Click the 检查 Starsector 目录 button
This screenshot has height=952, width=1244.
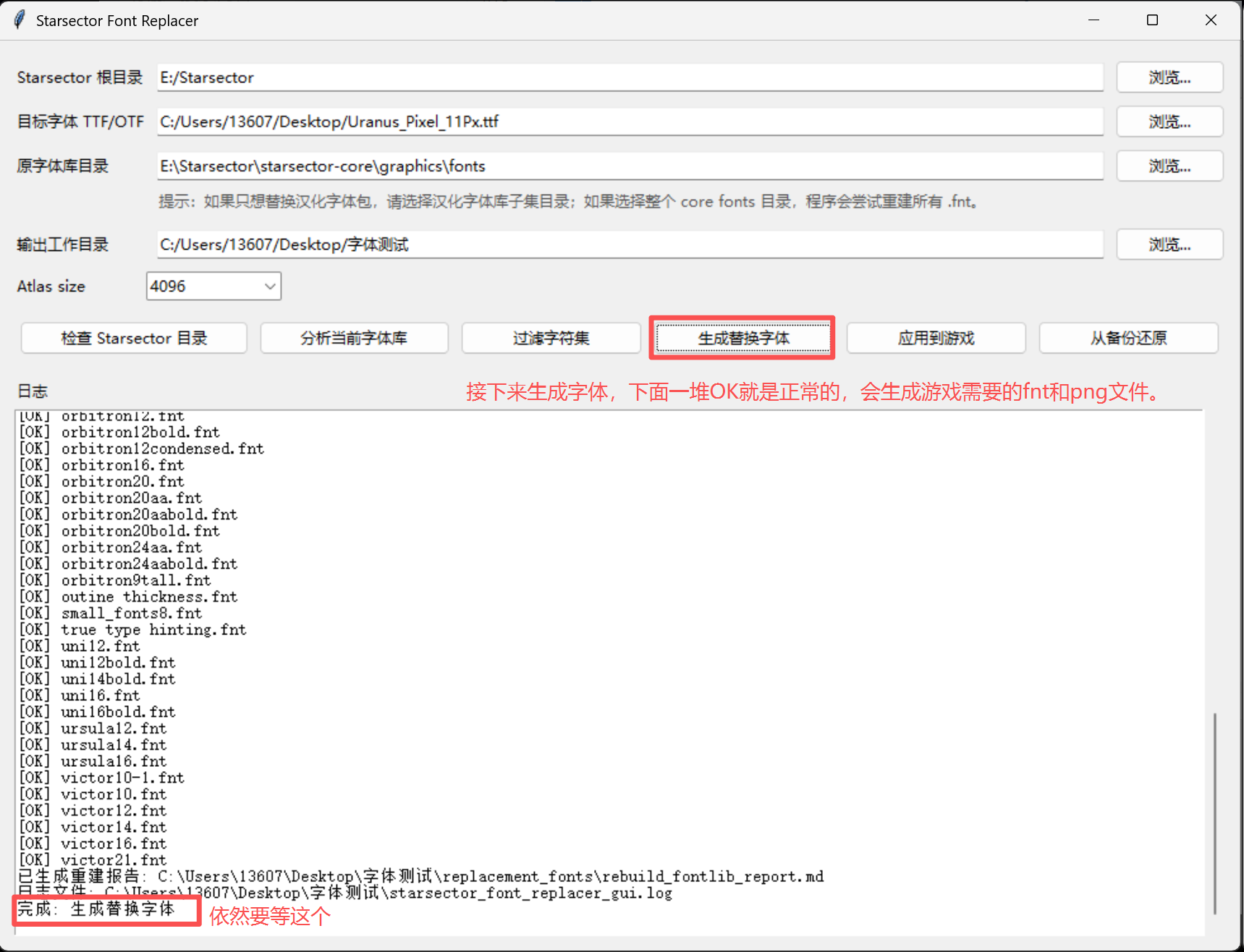click(134, 338)
